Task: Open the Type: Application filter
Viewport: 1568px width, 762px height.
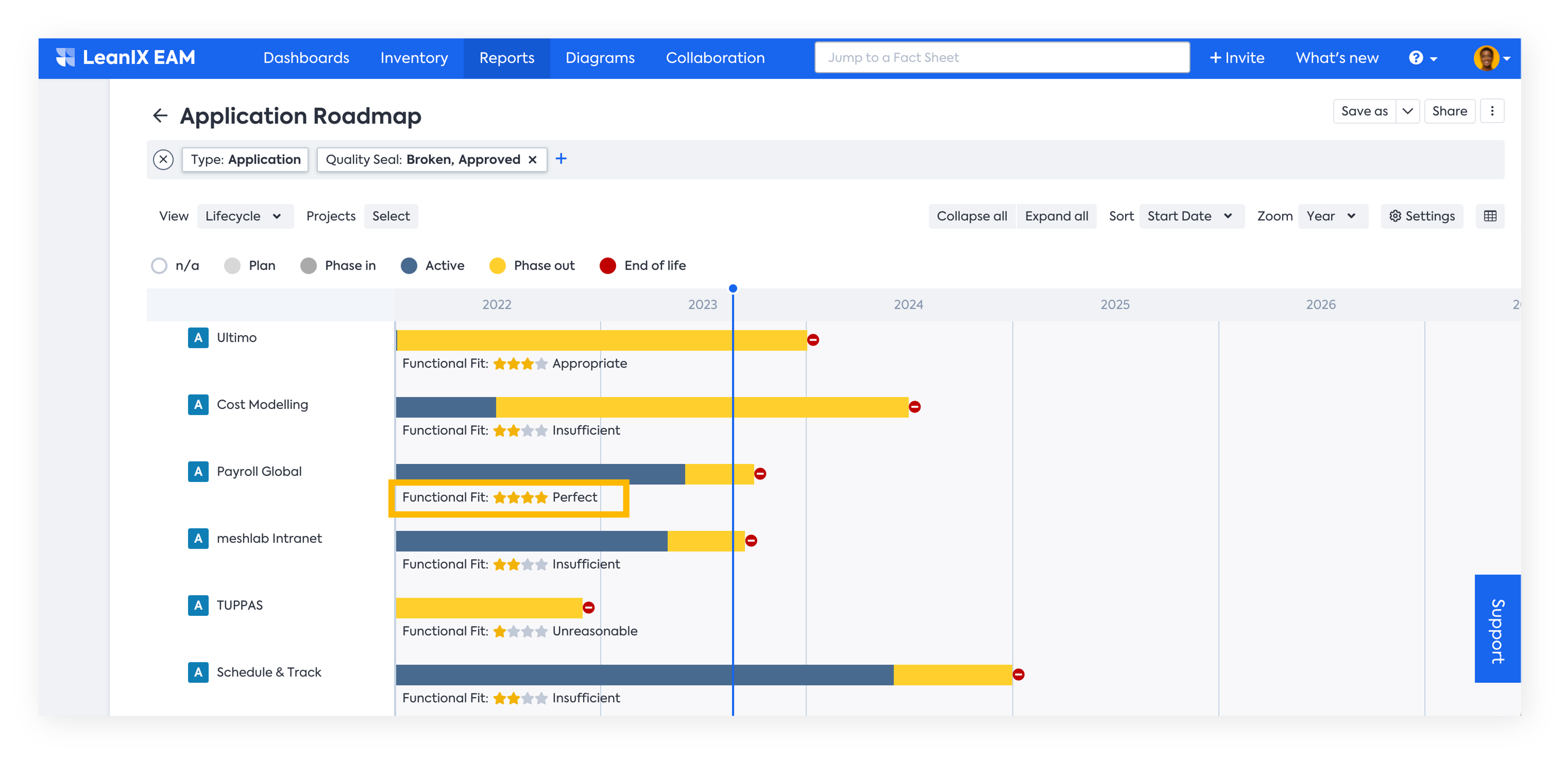Action: (x=246, y=160)
